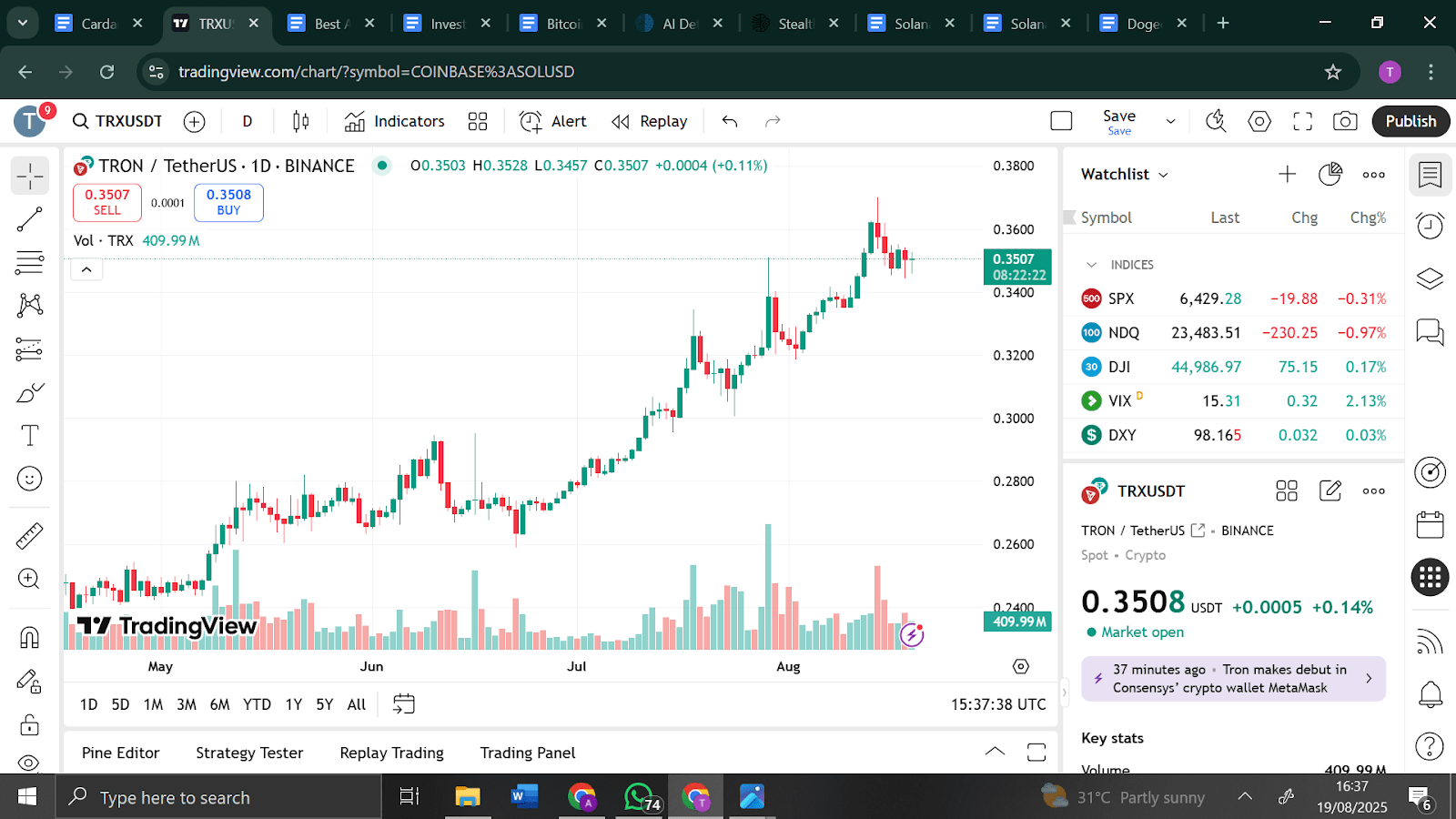
Task: Toggle stay in drawing mode
Action: (30, 681)
